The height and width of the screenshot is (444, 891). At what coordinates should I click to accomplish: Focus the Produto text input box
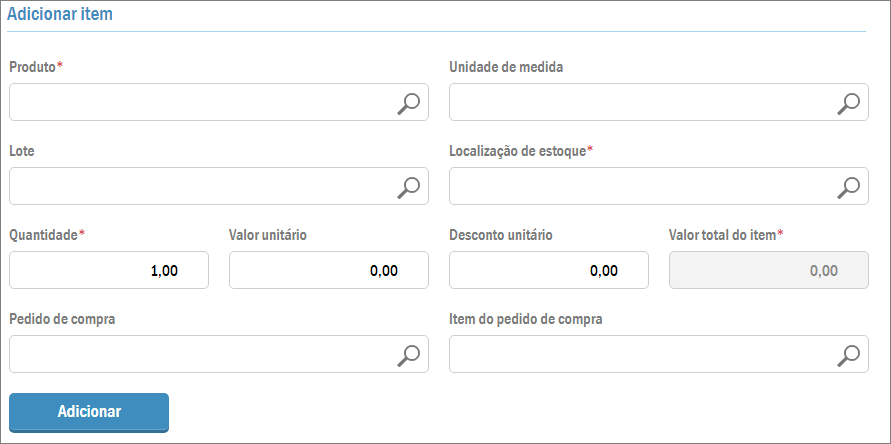(x=200, y=103)
